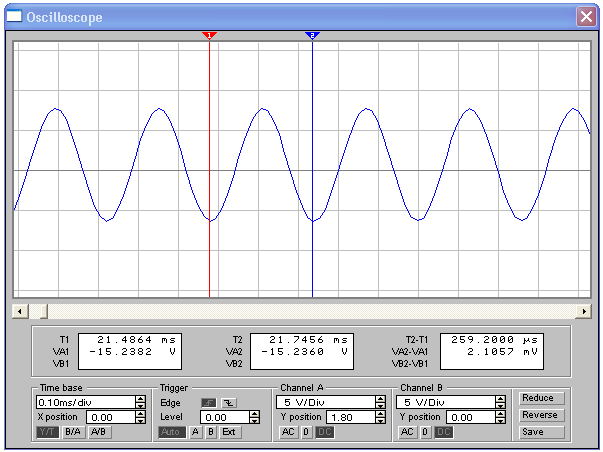Decrease Channel A Y position
Screen dimensions: 603x452
pos(381,420)
